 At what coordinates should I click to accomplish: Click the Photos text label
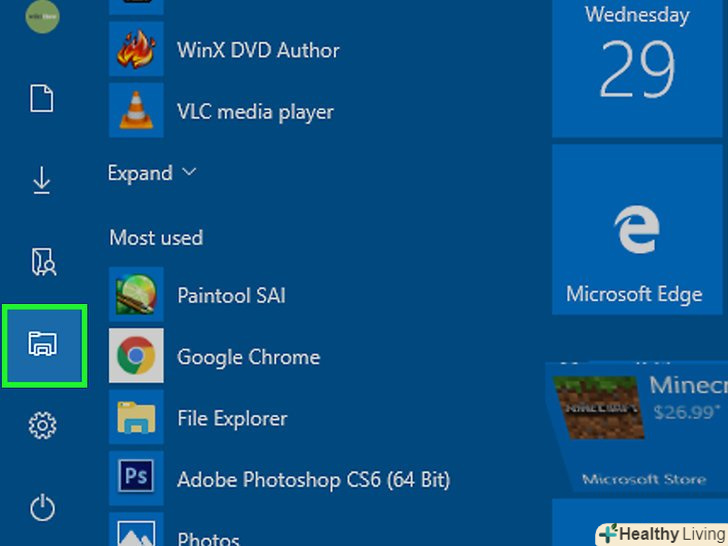[x=208, y=539]
